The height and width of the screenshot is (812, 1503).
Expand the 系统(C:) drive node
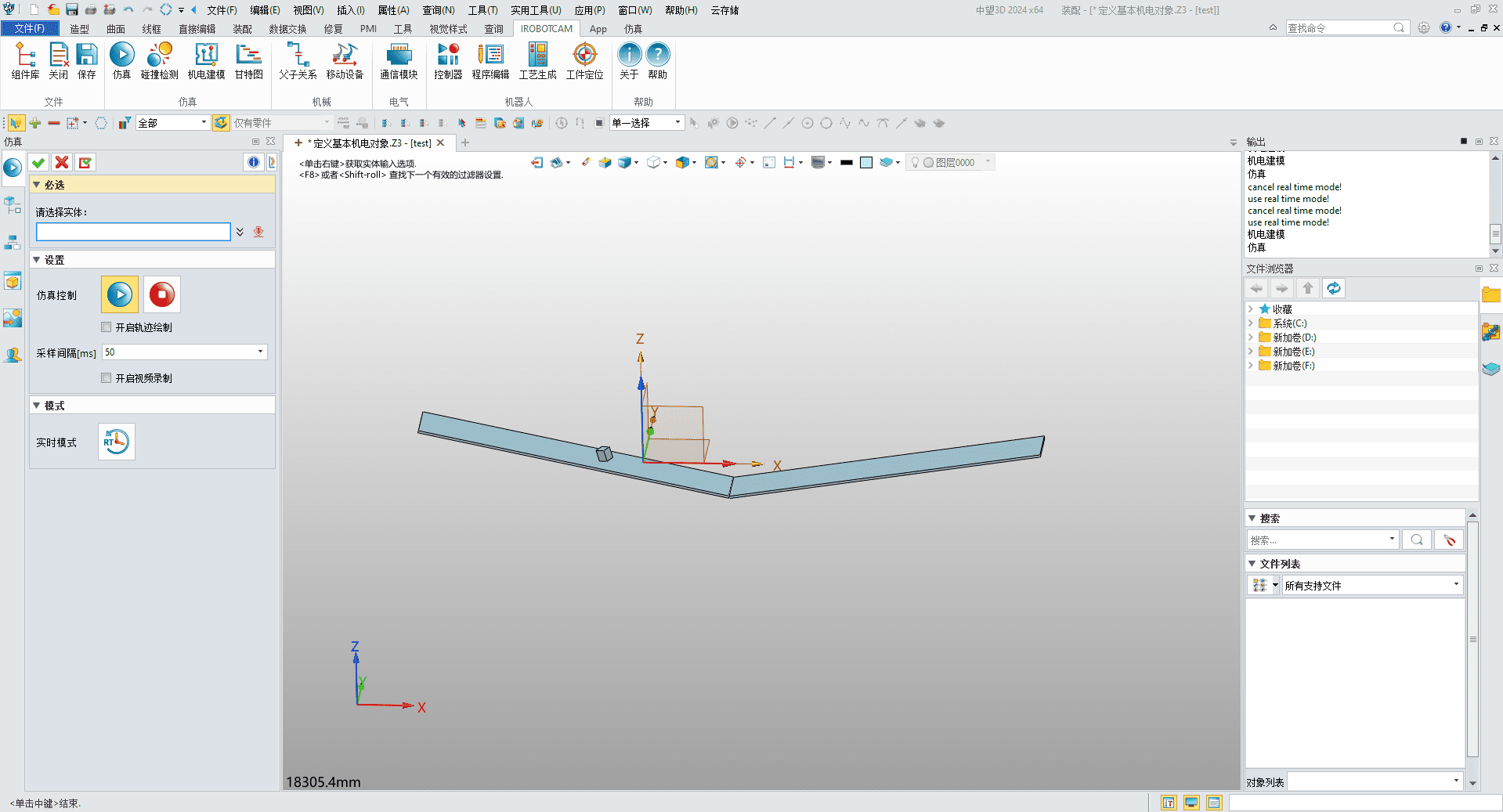point(1251,323)
